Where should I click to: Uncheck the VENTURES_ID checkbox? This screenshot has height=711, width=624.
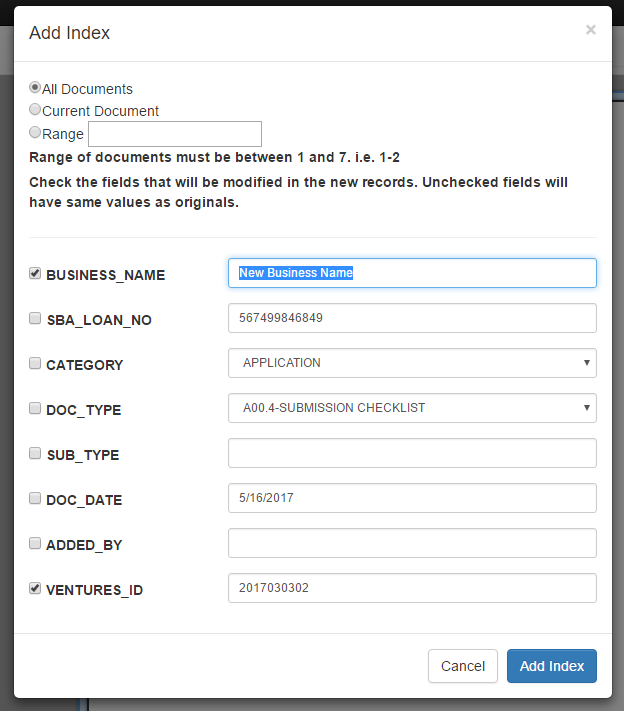(35, 588)
